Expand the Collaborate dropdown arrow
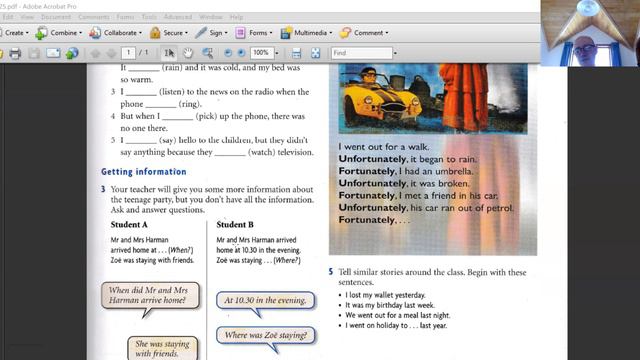The image size is (640, 360). click(140, 33)
